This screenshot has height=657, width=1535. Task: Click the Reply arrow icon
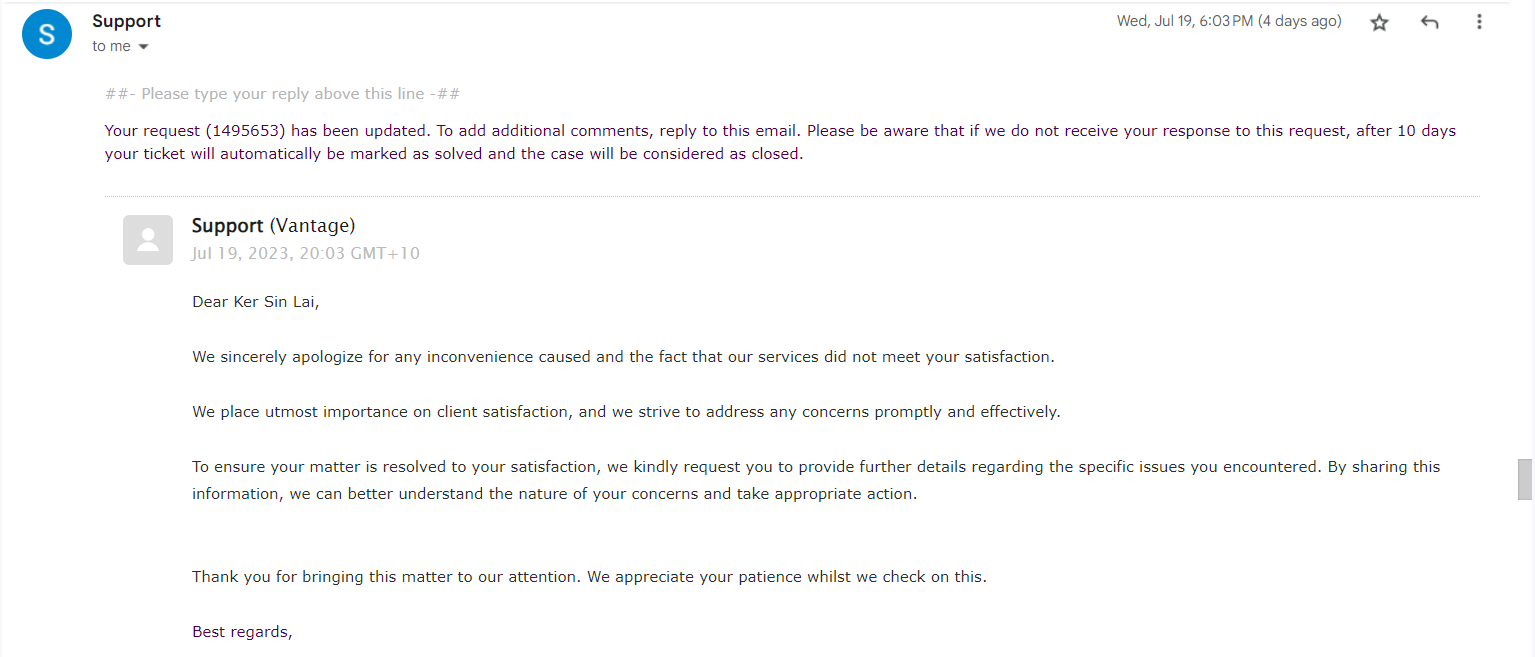(1430, 22)
